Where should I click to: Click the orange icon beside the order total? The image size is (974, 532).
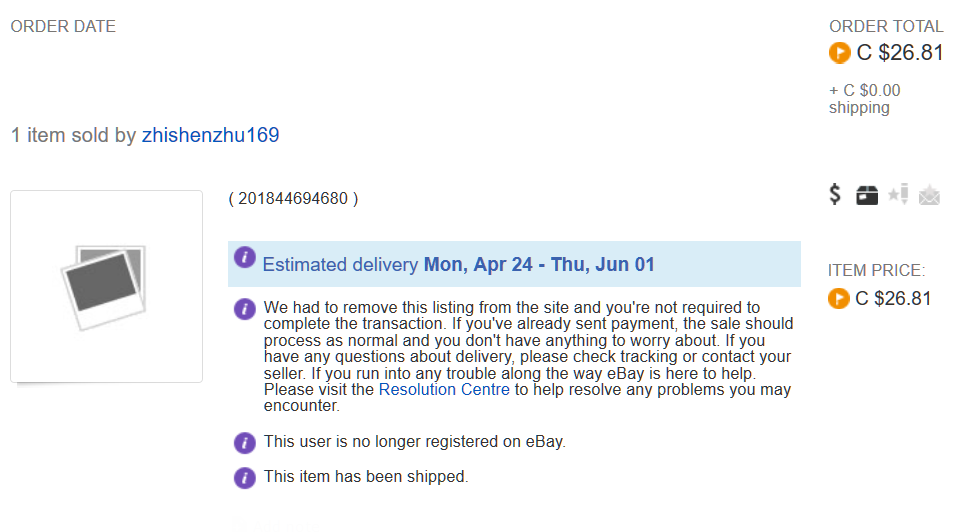pyautogui.click(x=839, y=53)
